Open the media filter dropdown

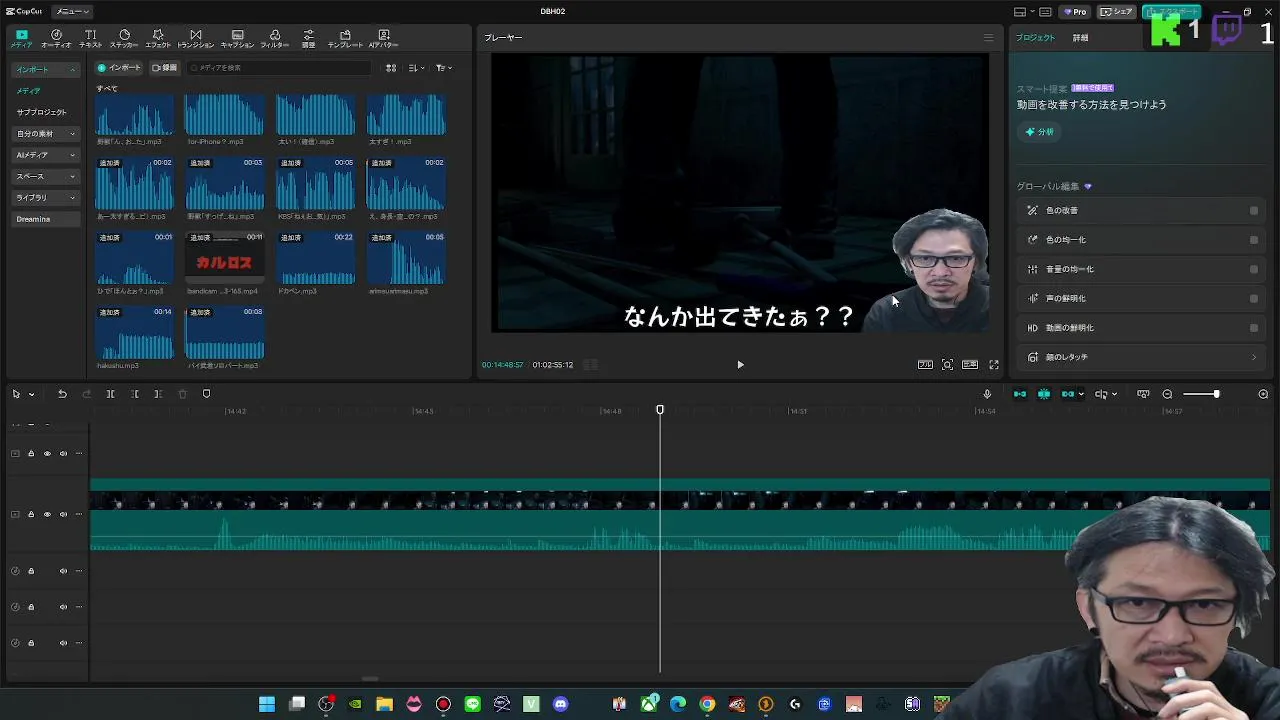click(x=444, y=68)
